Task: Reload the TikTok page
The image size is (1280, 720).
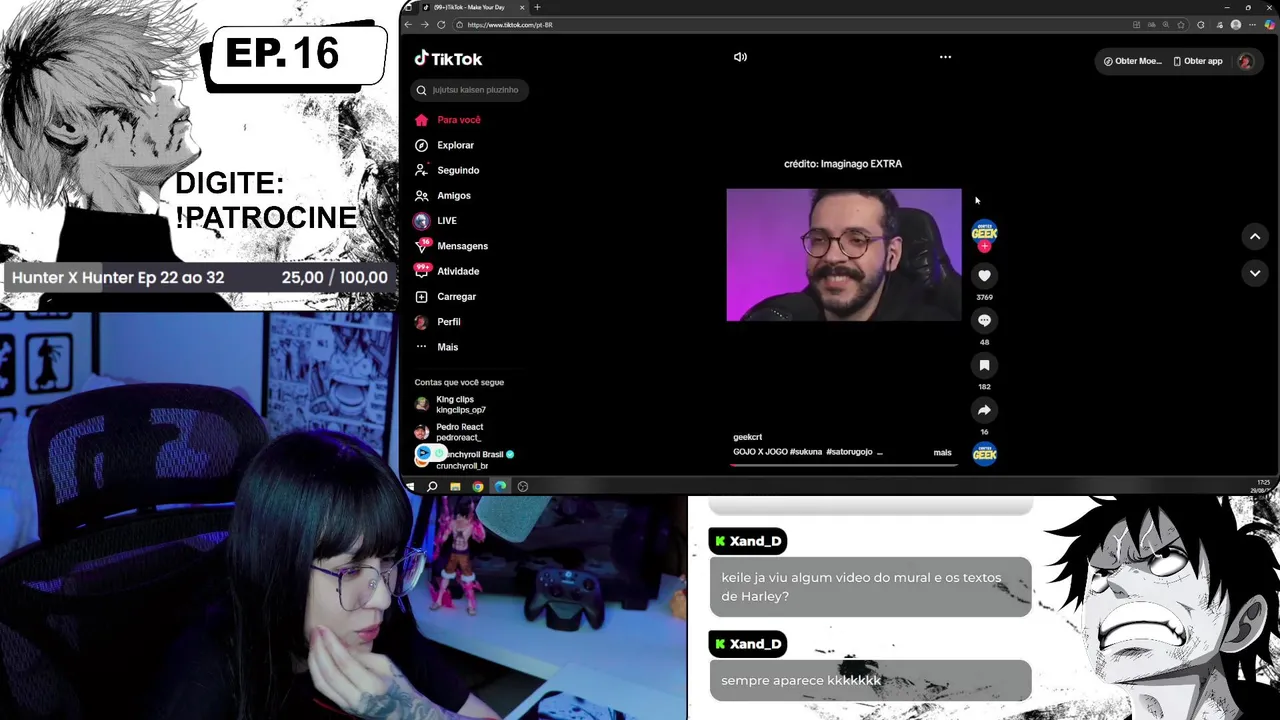Action: (441, 24)
